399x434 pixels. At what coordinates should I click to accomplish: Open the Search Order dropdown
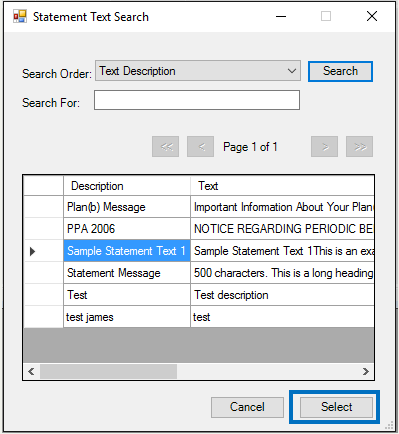198,71
